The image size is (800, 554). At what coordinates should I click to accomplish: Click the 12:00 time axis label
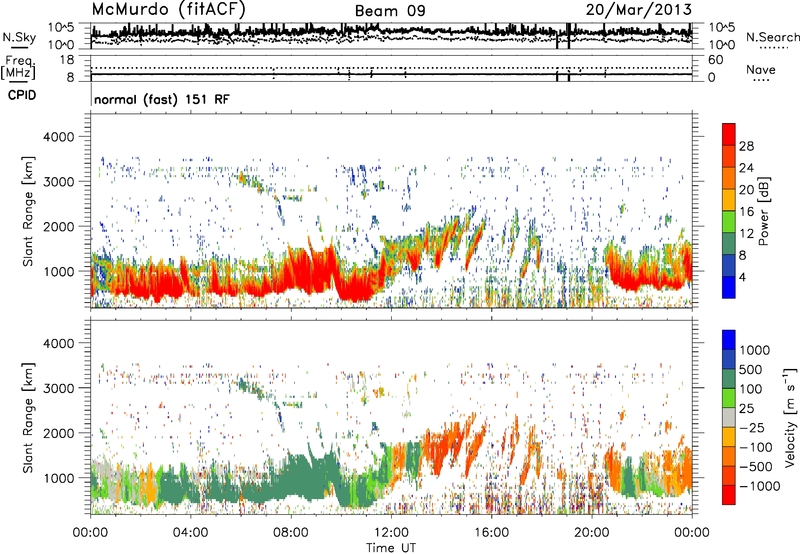[x=391, y=532]
